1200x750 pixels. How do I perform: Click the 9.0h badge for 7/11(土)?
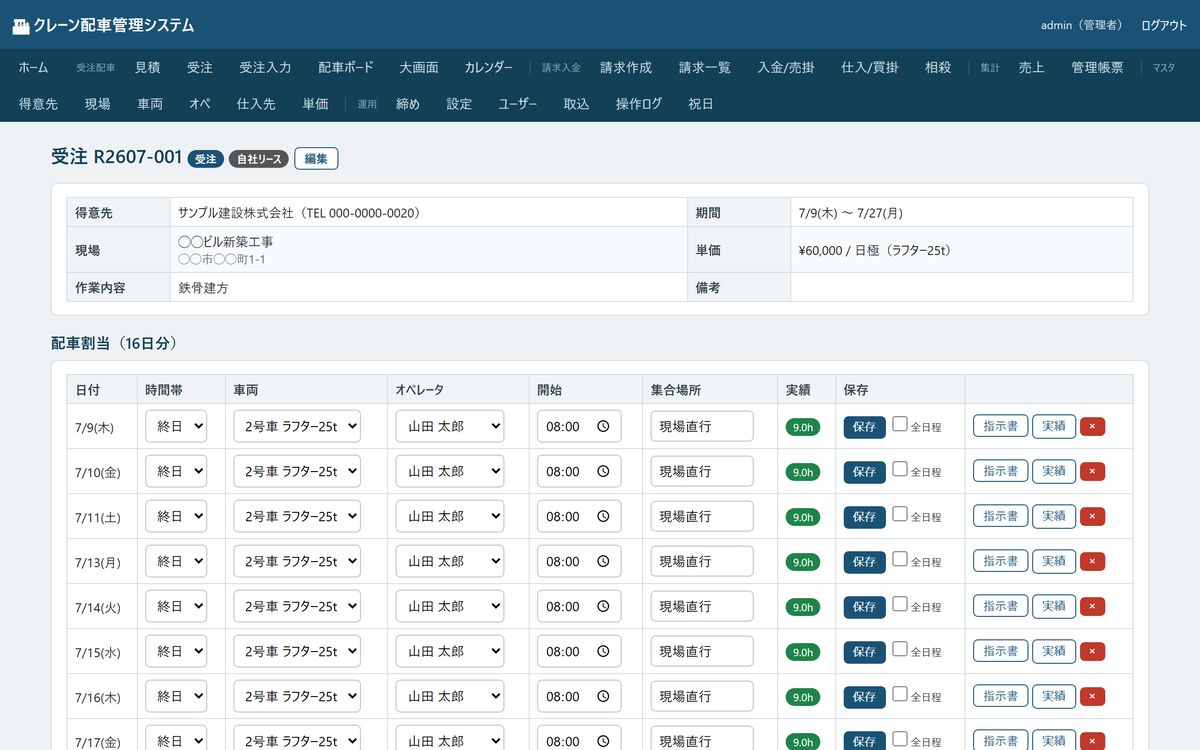[803, 517]
